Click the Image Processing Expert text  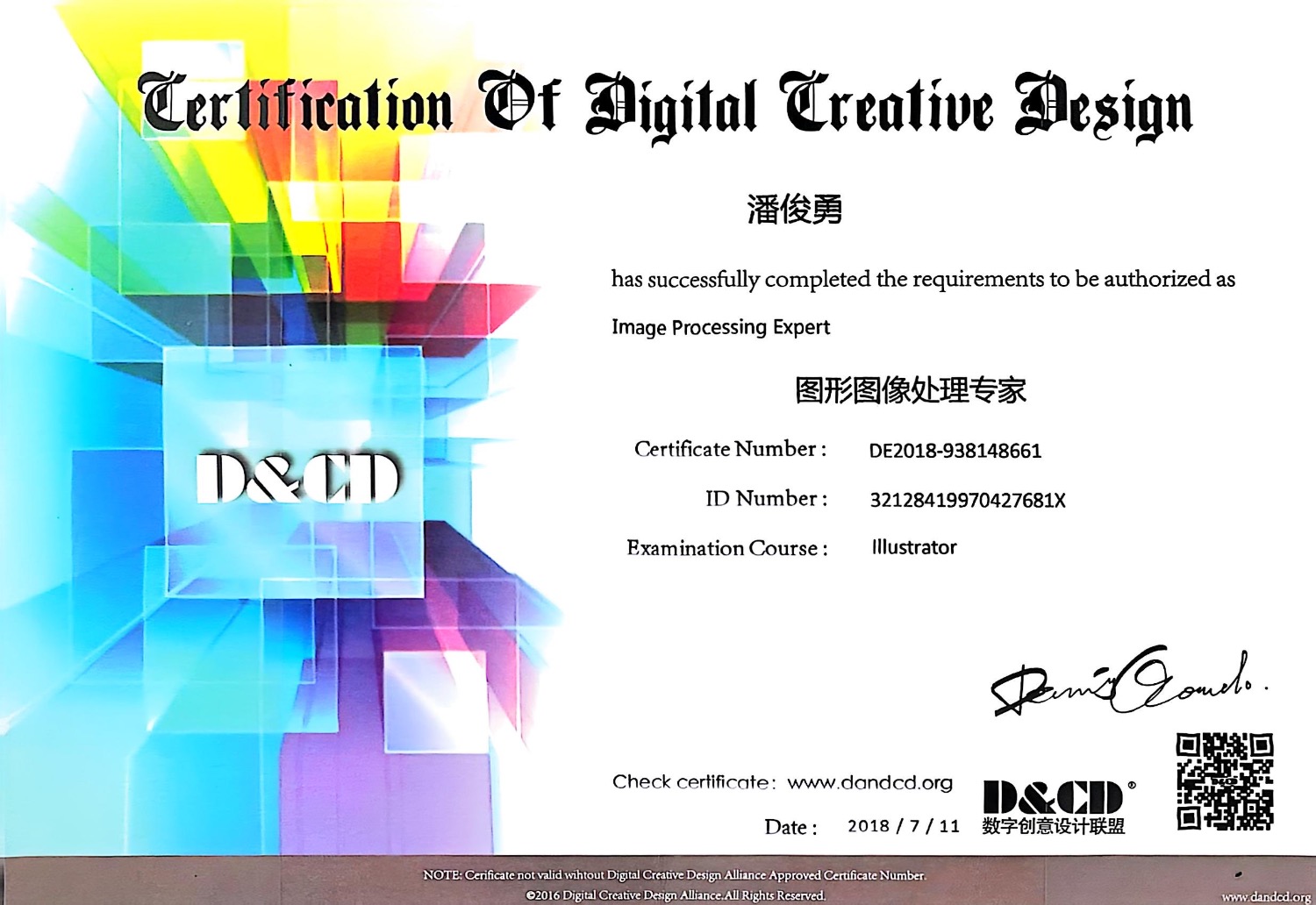[x=720, y=327]
